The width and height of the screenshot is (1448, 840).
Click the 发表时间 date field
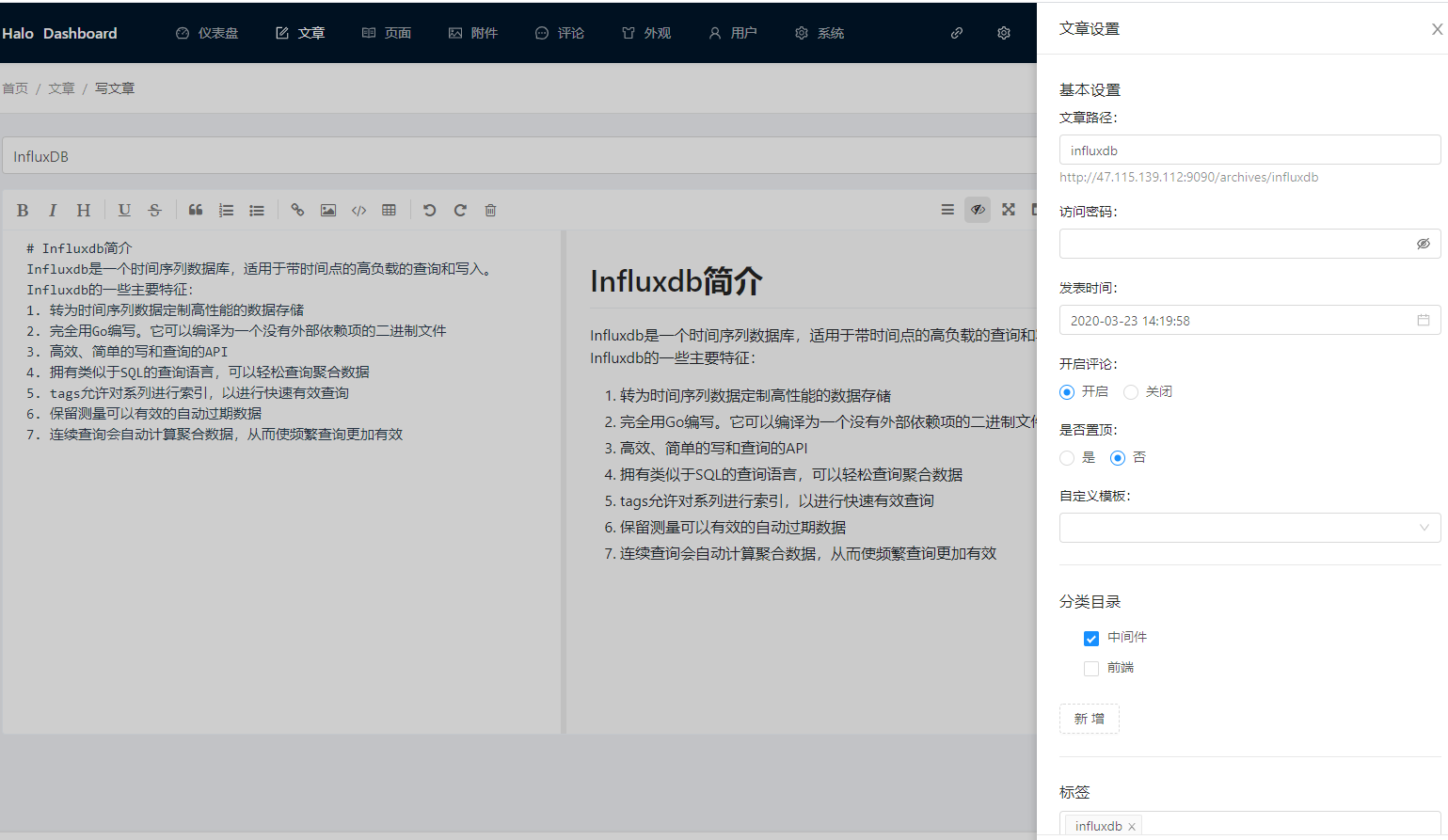[1250, 320]
